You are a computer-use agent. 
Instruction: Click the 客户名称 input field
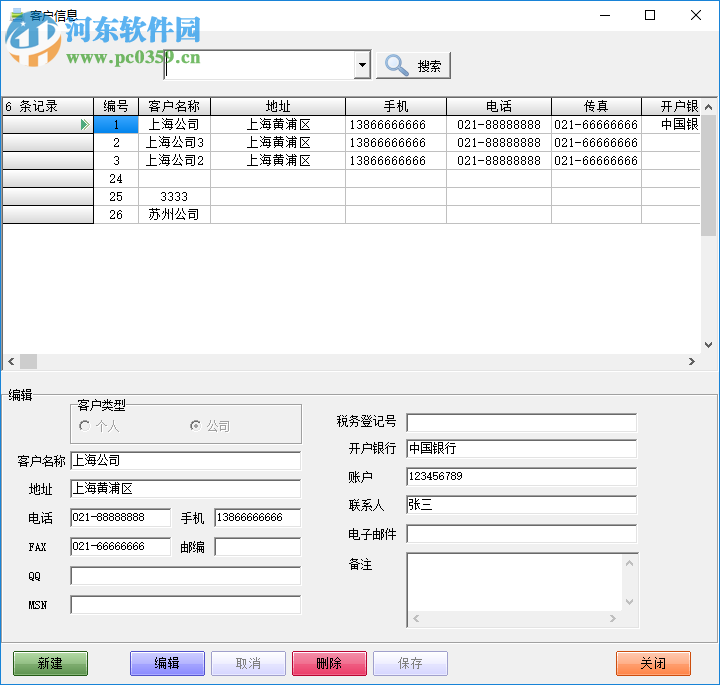click(x=186, y=460)
